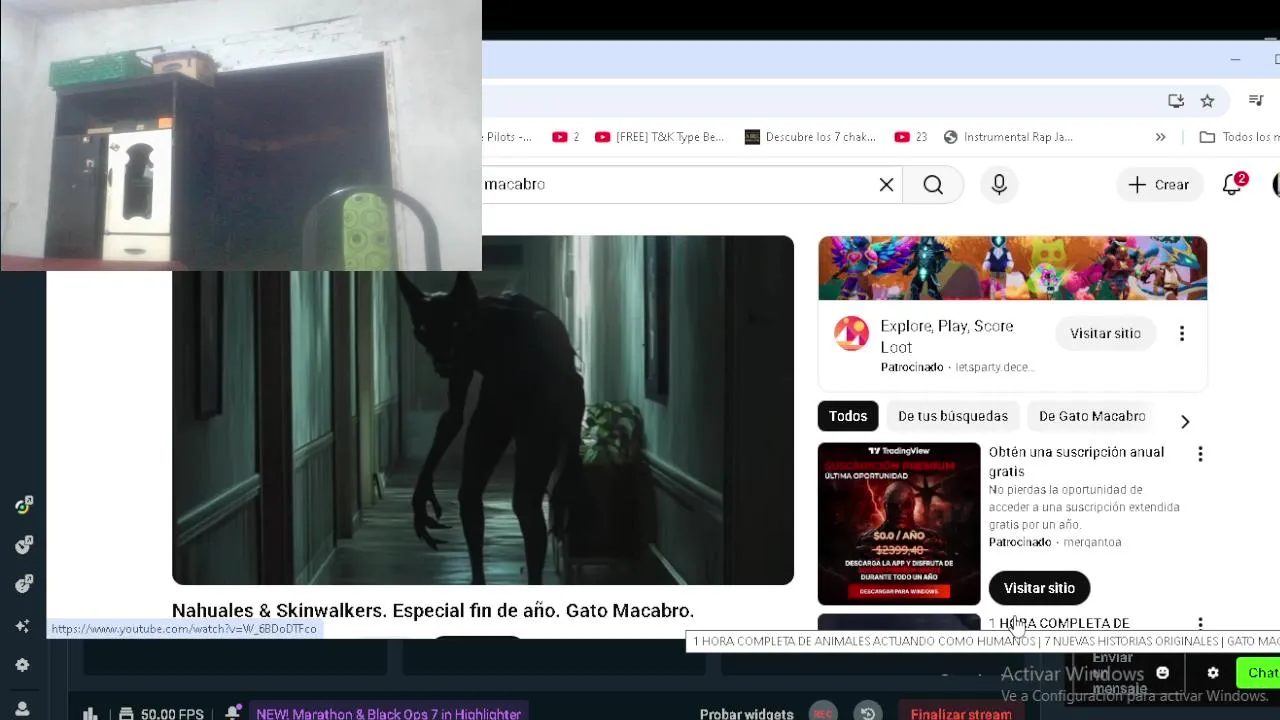1280x720 pixels.
Task: Open the profile icon in the streaming sidebar
Action: pyautogui.click(x=23, y=708)
